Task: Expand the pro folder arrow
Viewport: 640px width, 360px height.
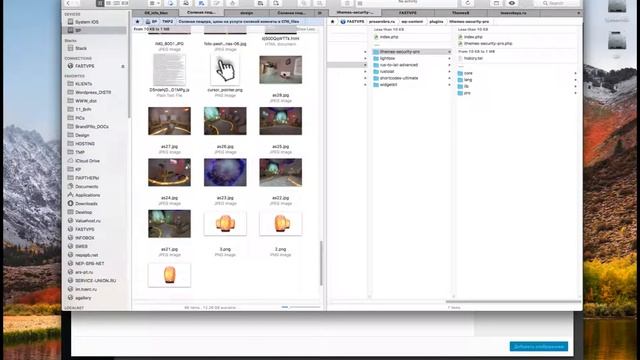Action: pyautogui.click(x=576, y=93)
